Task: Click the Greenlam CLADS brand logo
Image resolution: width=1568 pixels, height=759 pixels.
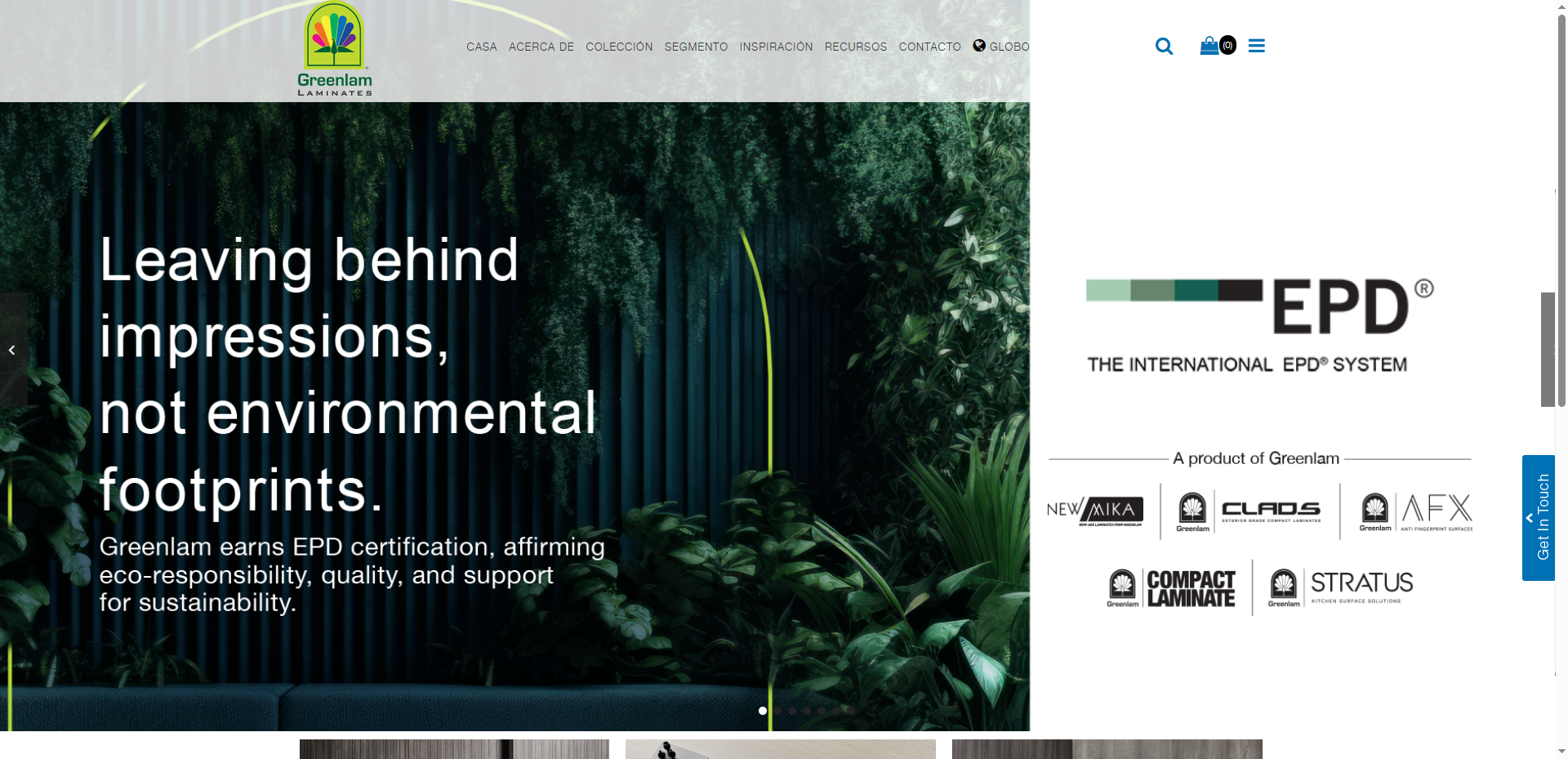Action: (1249, 512)
